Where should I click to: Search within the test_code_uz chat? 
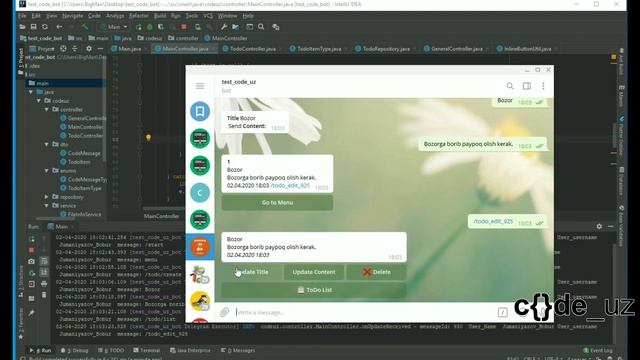coord(510,86)
